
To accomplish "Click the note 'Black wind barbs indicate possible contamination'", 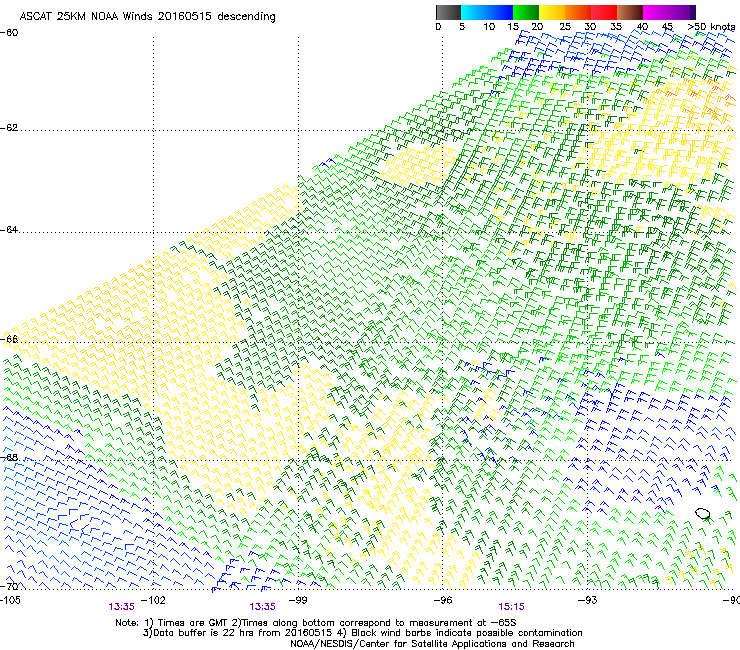I will click(467, 633).
